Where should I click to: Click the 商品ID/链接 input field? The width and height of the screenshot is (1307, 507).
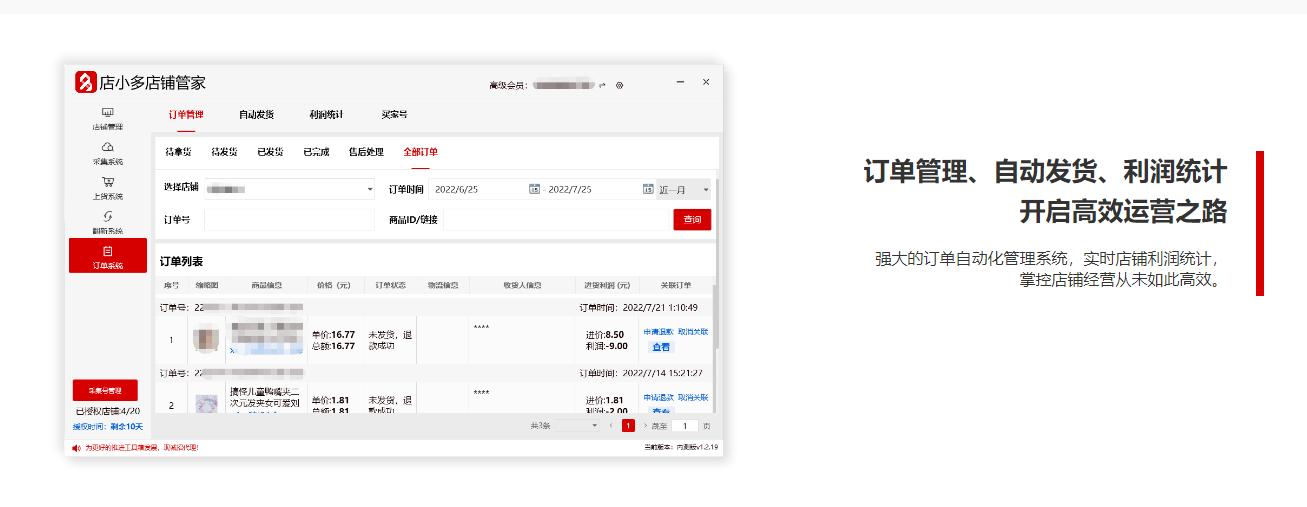click(556, 219)
